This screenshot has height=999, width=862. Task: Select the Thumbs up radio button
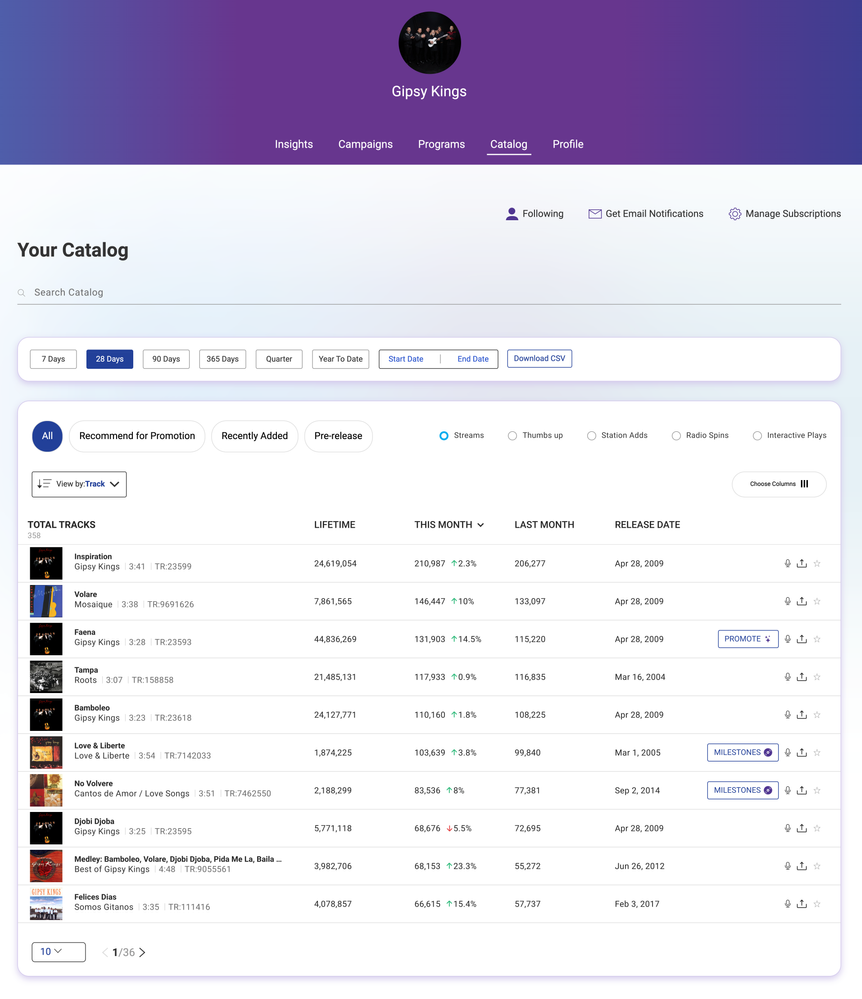coord(512,436)
